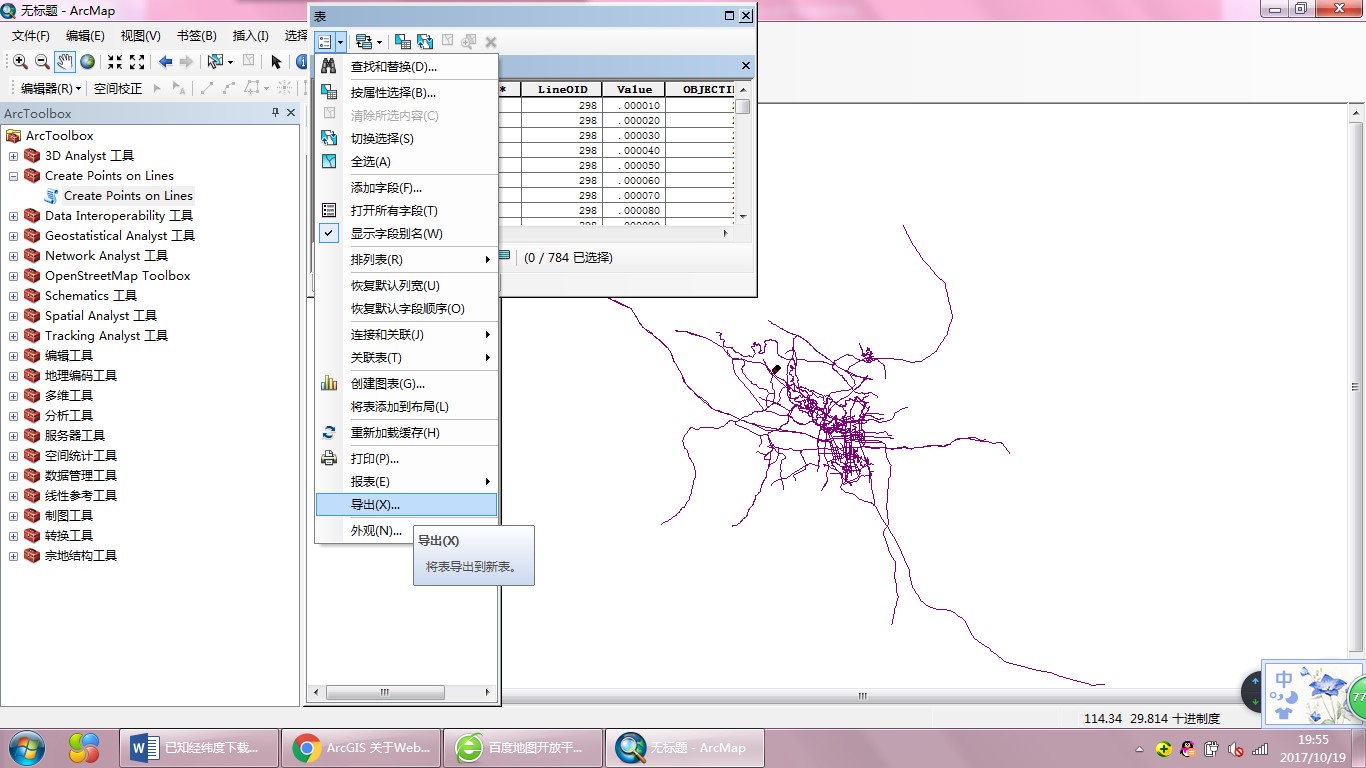Open the 排列表(R) submenu
This screenshot has width=1366, height=768.
click(x=406, y=259)
